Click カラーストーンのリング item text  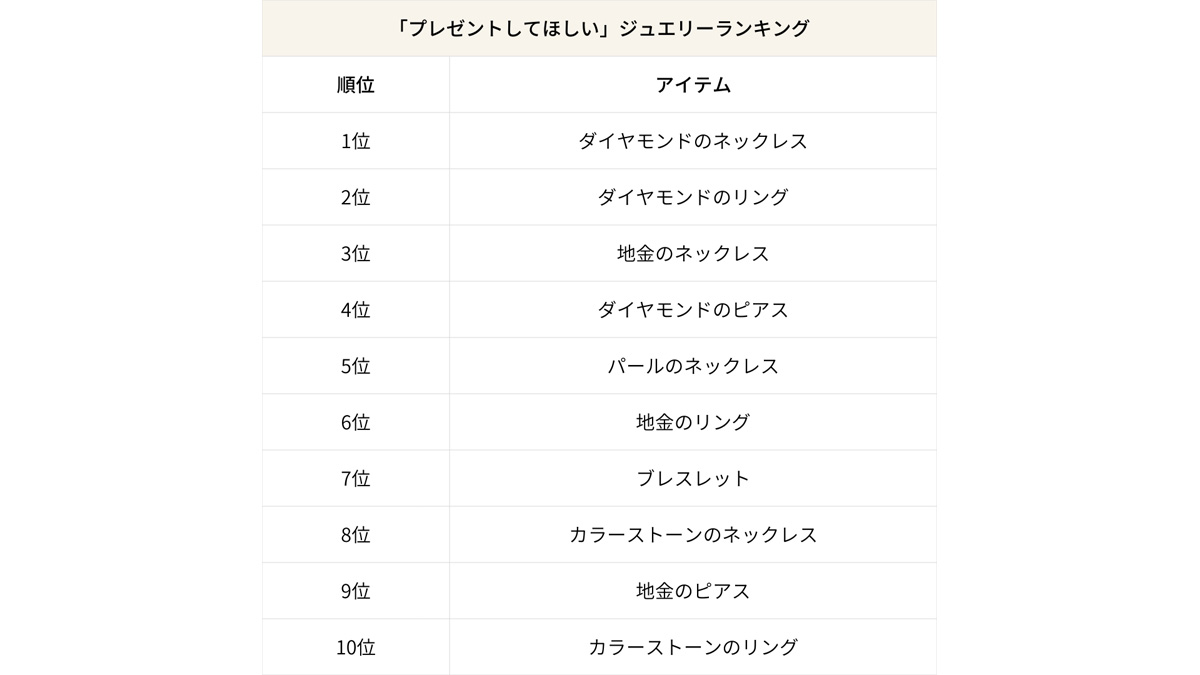(693, 647)
